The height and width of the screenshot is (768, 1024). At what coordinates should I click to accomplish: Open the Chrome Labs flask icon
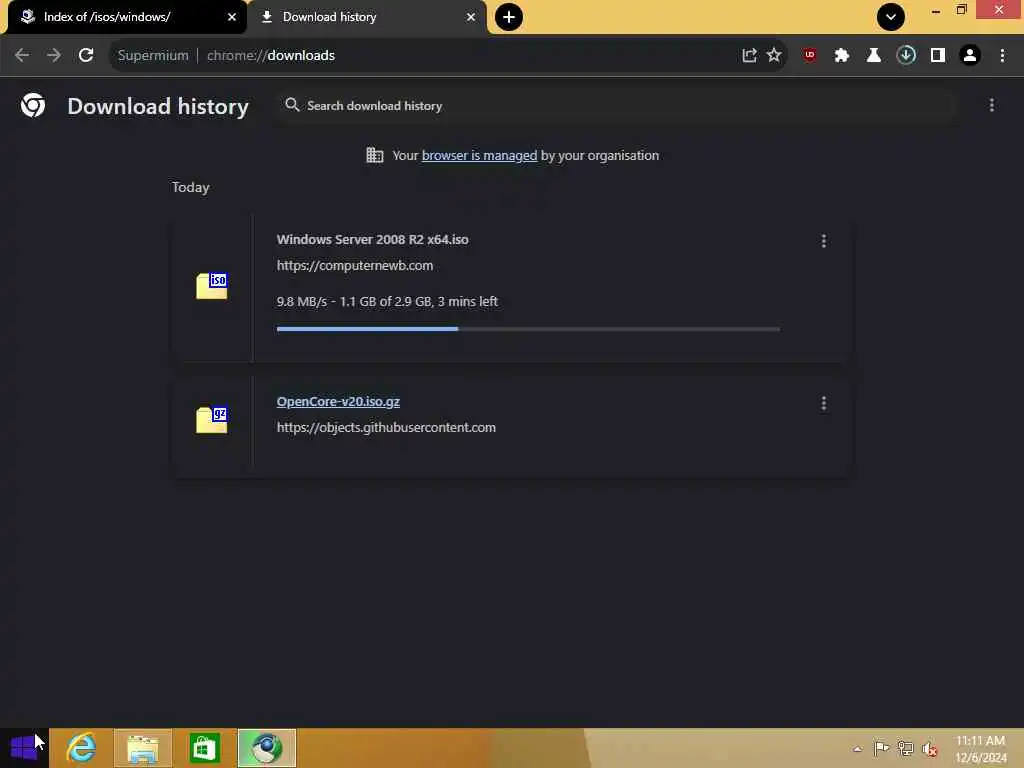pyautogui.click(x=874, y=56)
